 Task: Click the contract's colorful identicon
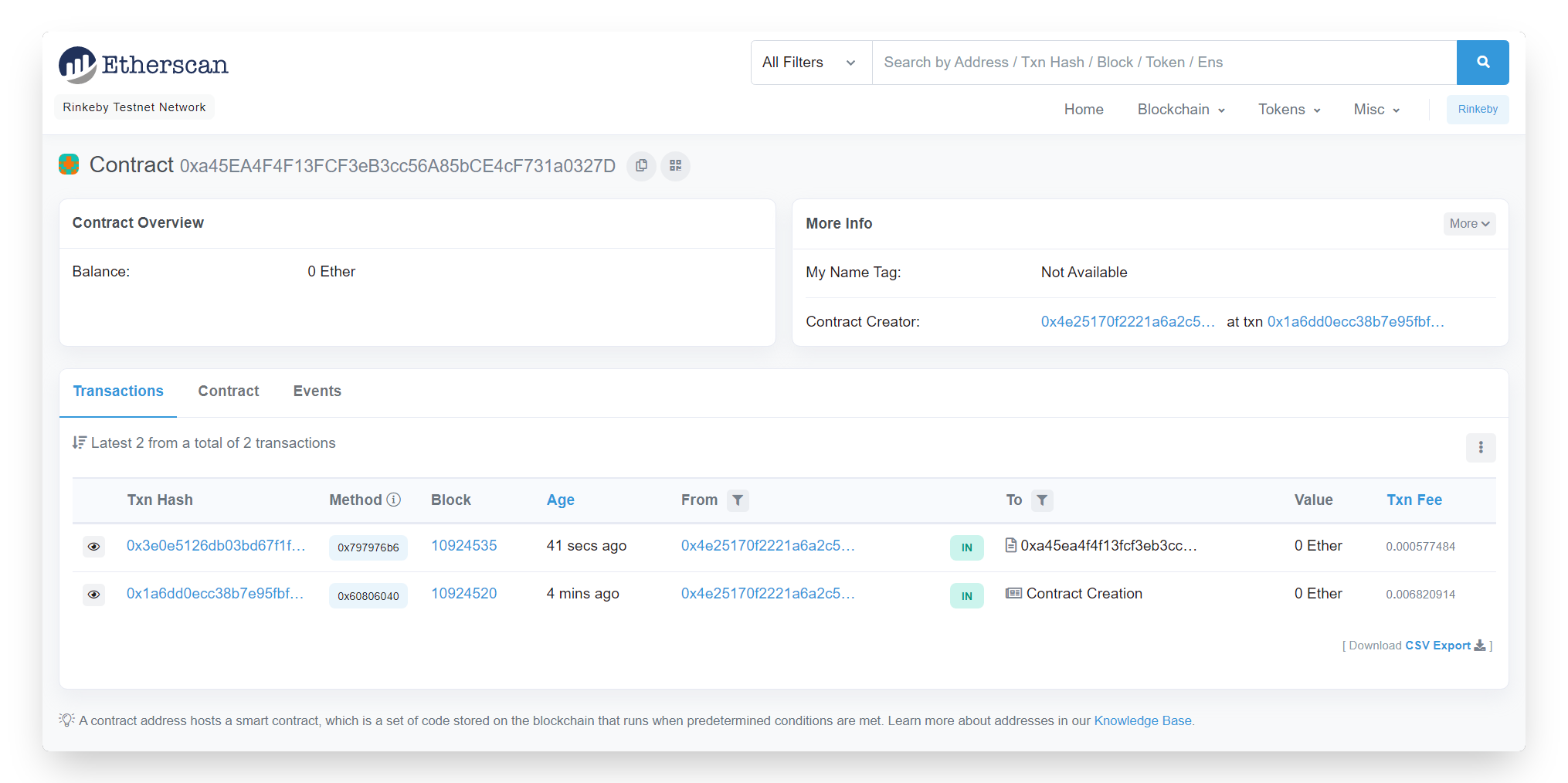click(x=69, y=164)
